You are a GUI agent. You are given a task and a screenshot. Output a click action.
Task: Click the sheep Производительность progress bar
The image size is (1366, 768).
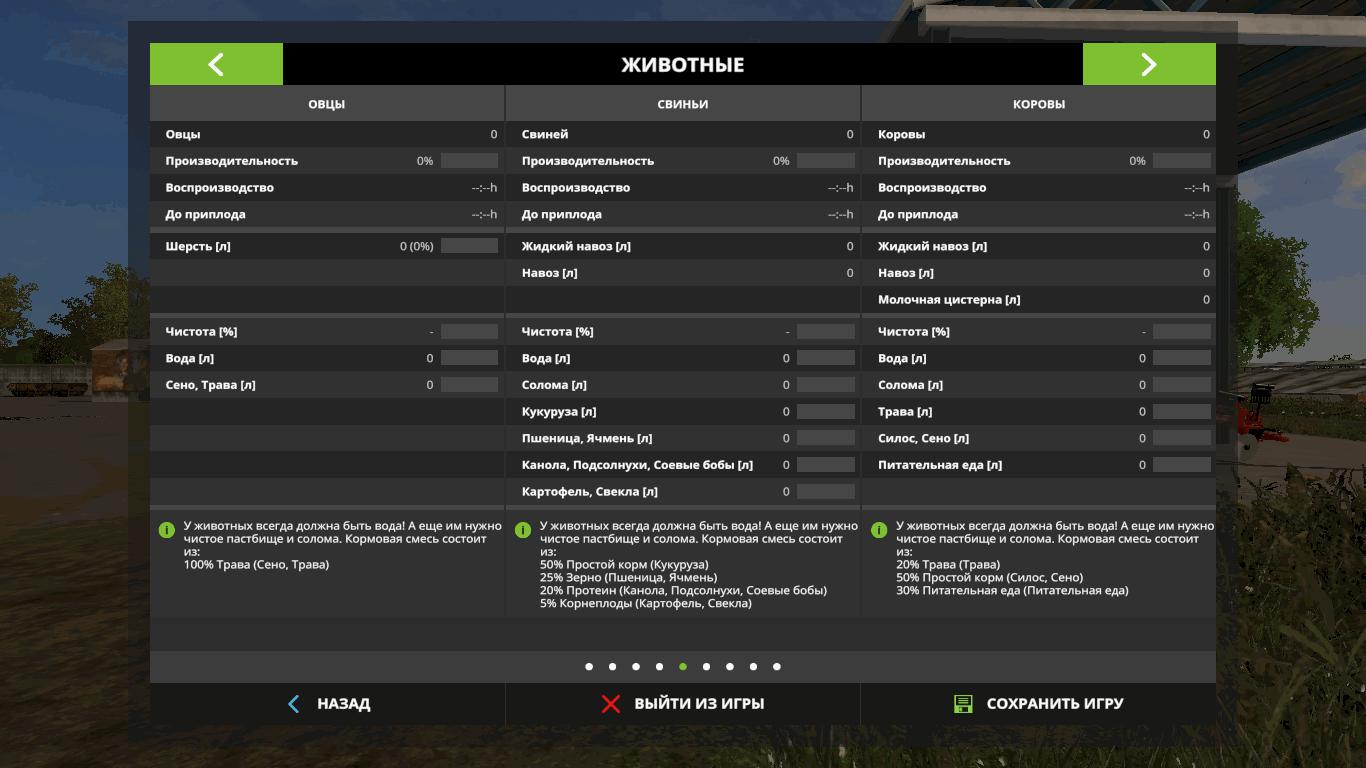tap(469, 161)
